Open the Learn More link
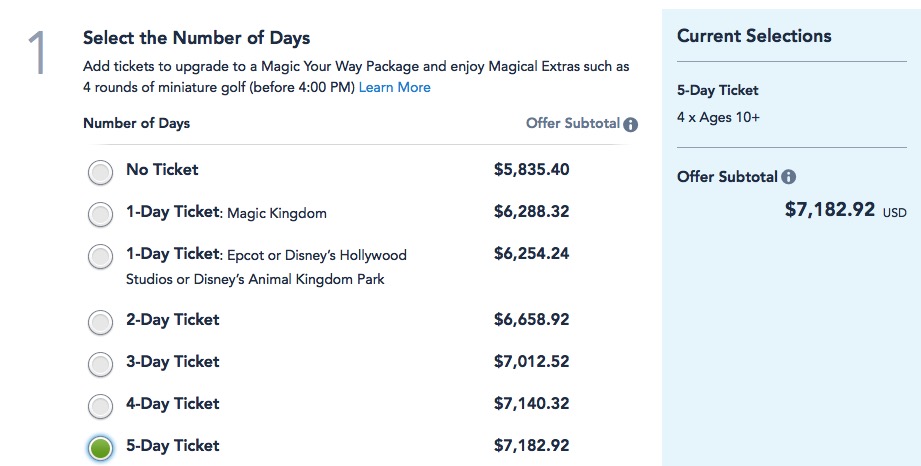 (395, 87)
